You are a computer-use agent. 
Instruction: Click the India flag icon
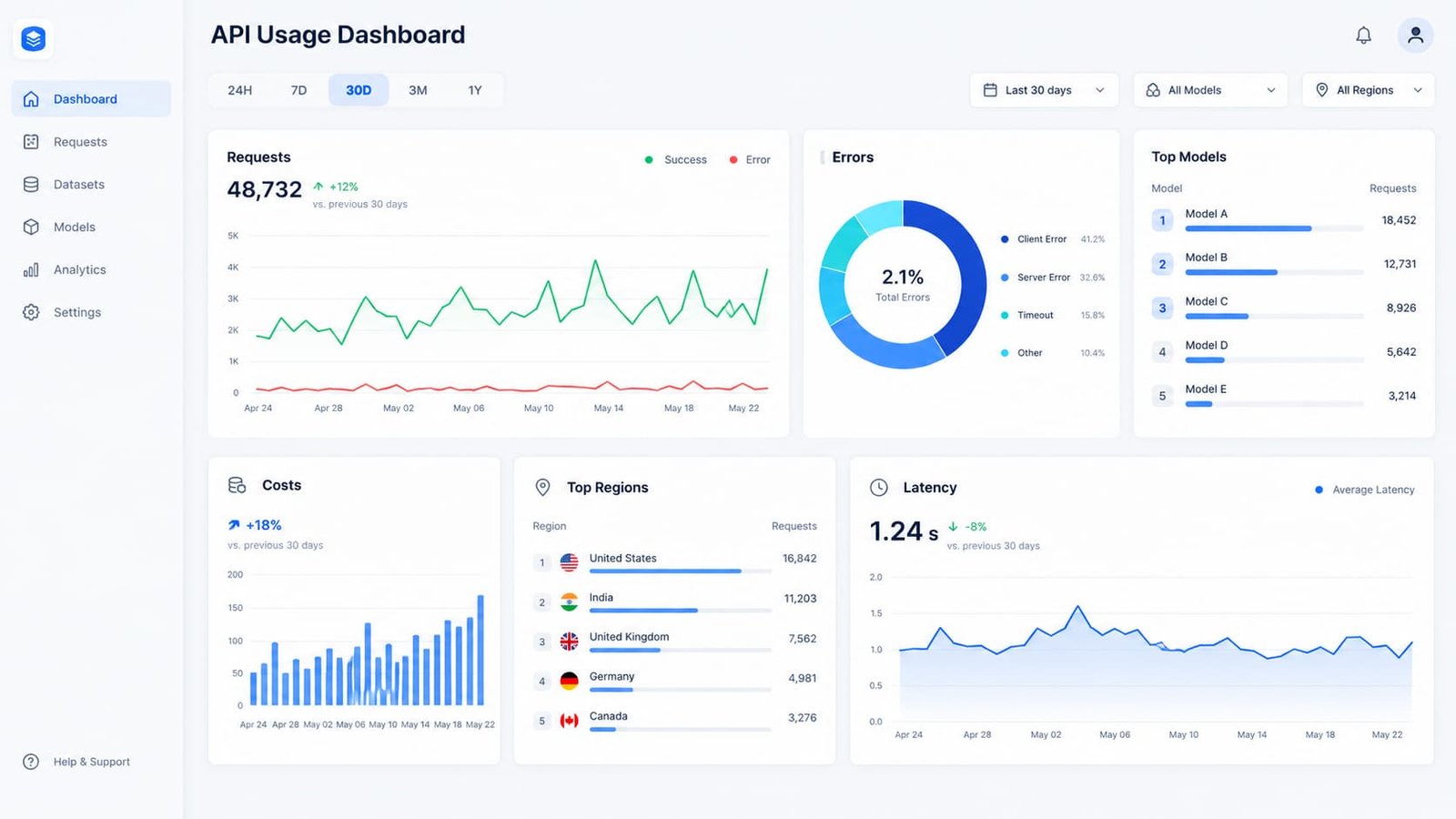(x=569, y=602)
